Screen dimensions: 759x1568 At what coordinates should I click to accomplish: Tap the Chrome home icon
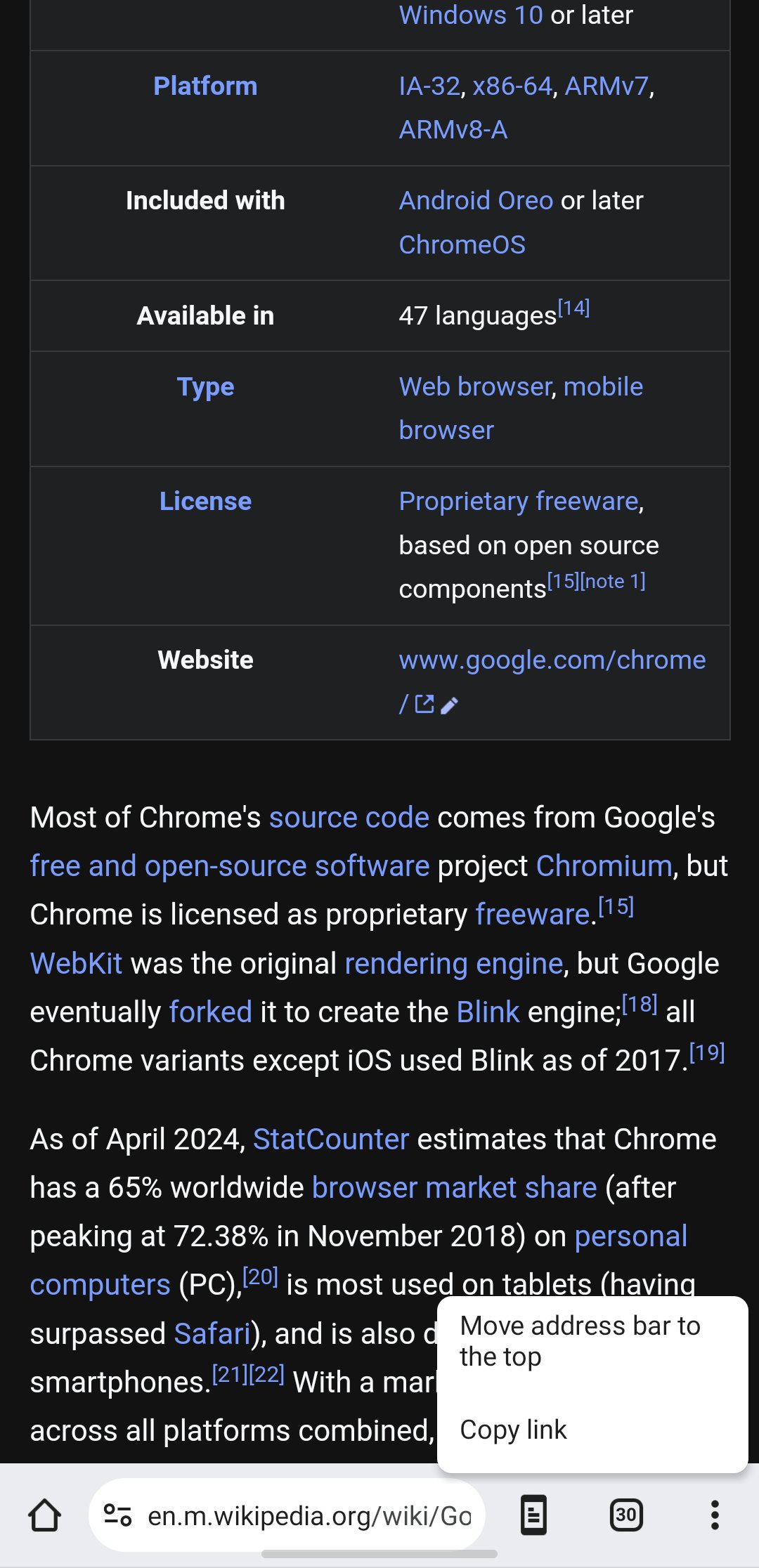[45, 1515]
